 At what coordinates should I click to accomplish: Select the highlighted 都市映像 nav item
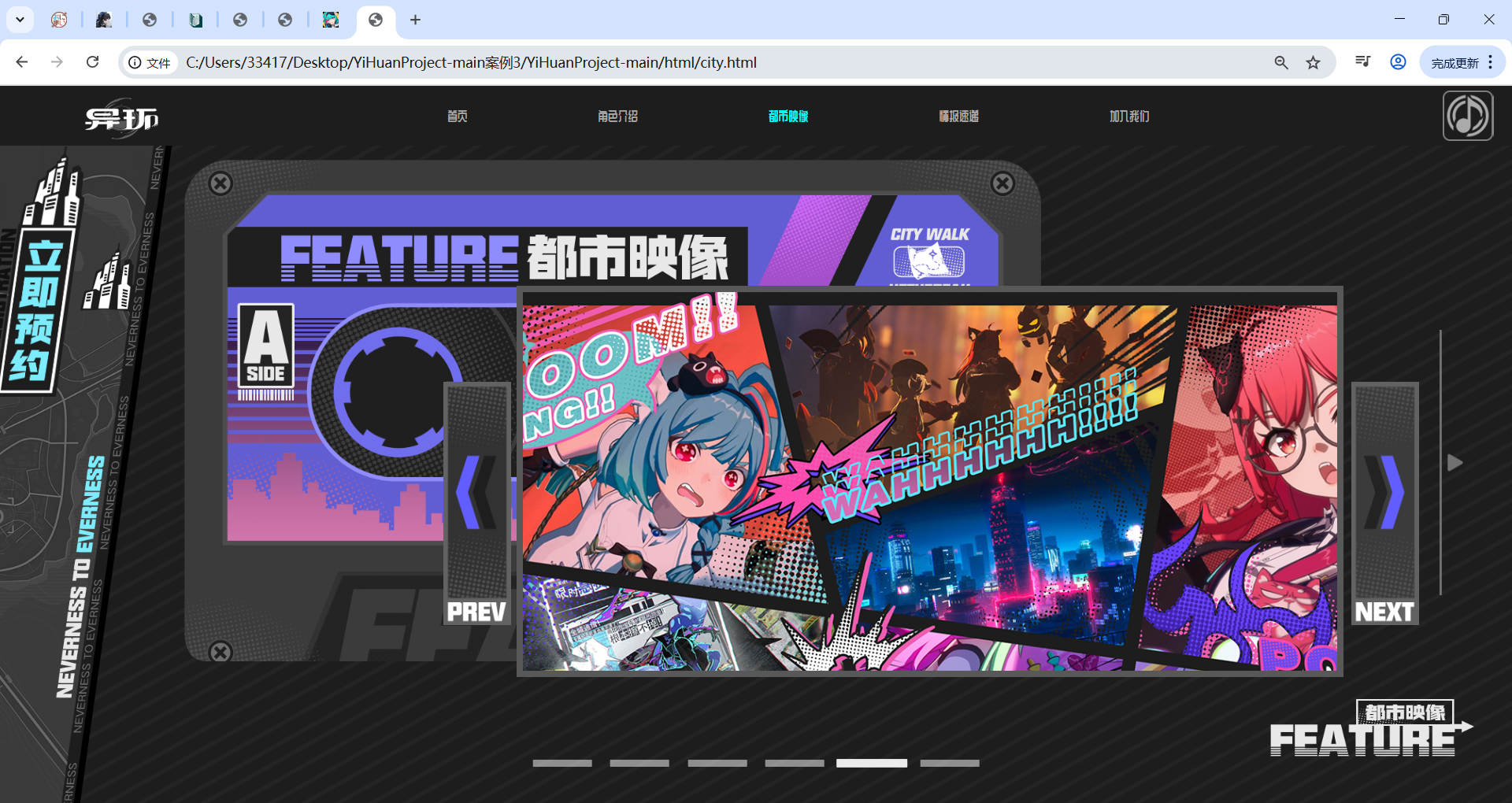coord(788,116)
